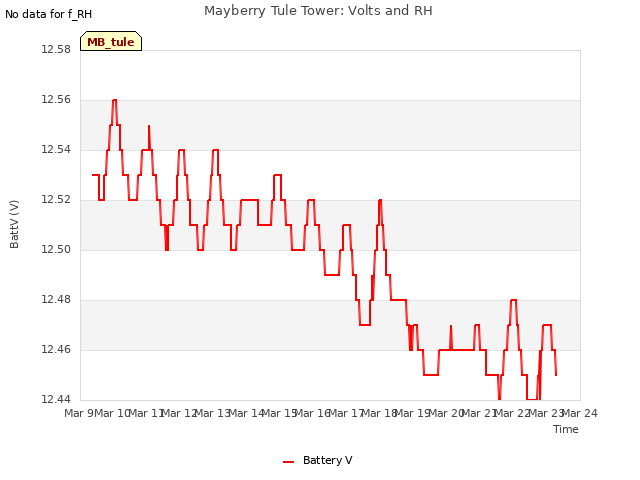This screenshot has width=640, height=480.
Task: Click the 12.46 y-axis tick label
Action: [56, 349]
